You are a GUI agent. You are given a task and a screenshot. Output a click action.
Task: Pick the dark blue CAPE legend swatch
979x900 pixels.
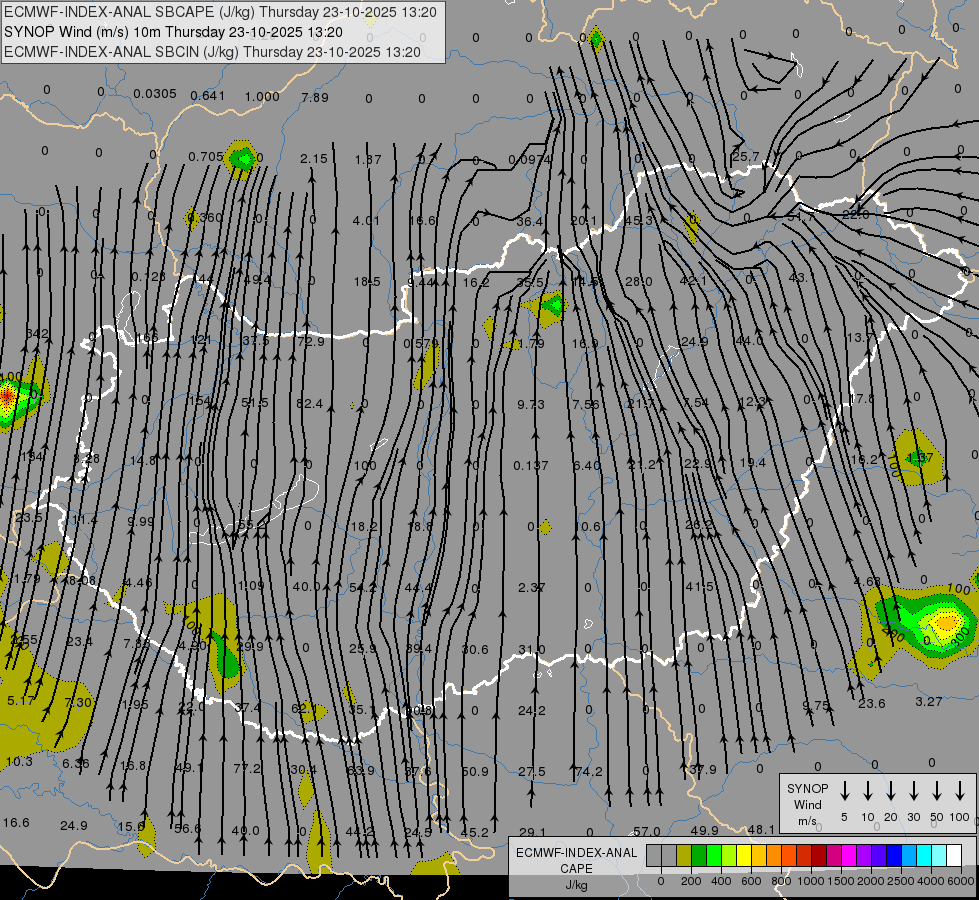(894, 855)
